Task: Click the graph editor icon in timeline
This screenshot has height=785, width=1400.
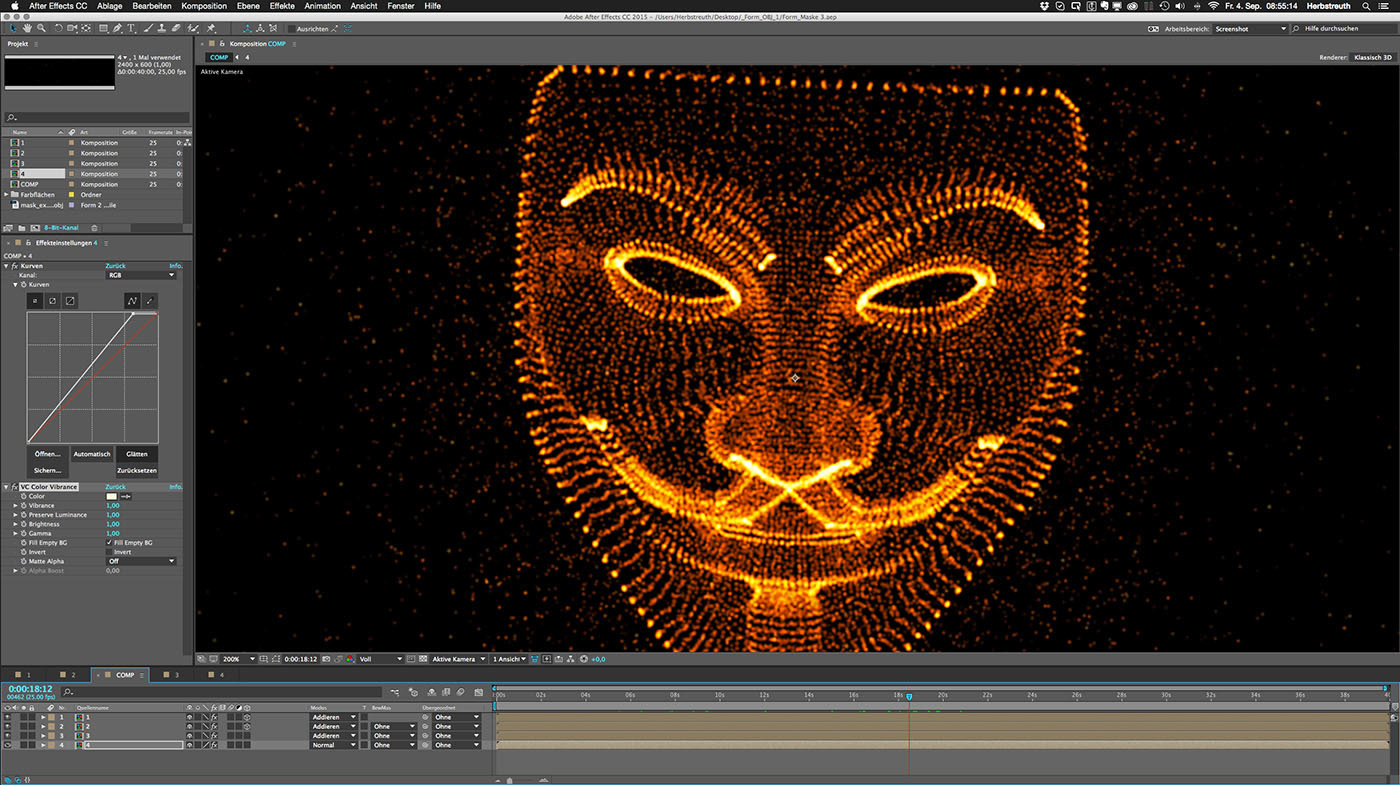Action: point(479,692)
